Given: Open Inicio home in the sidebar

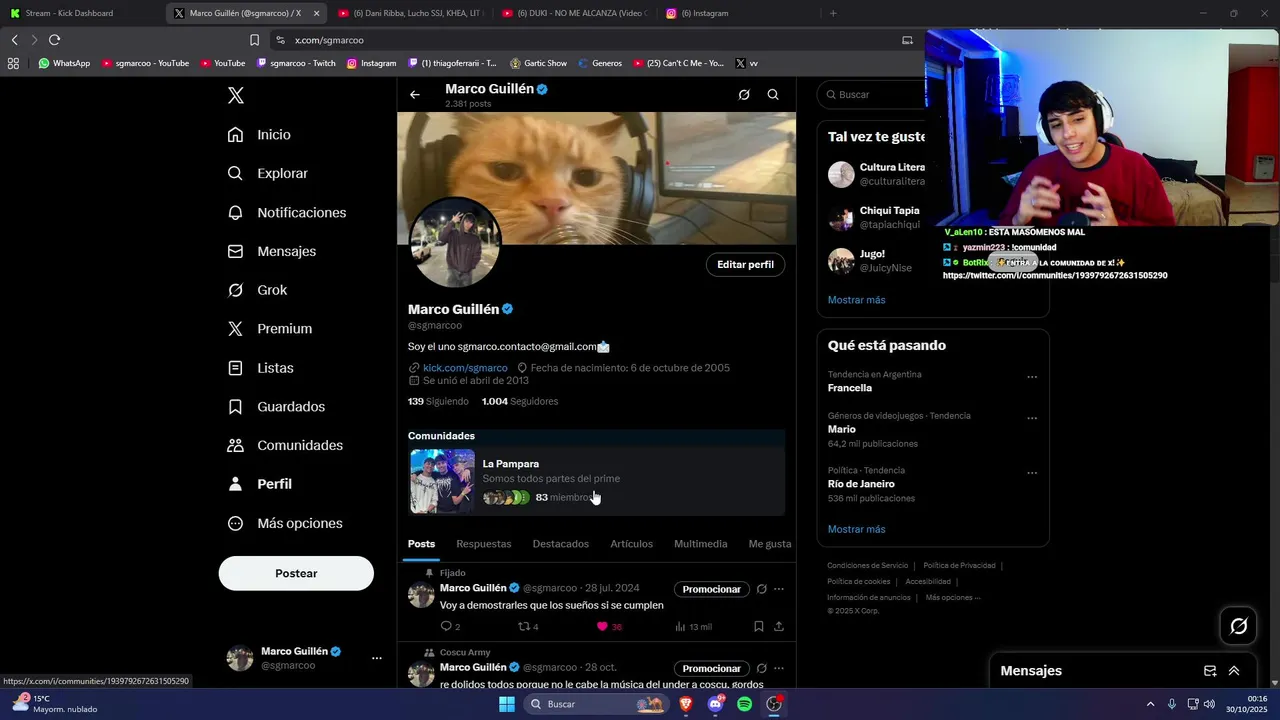Looking at the screenshot, I should pos(259,135).
